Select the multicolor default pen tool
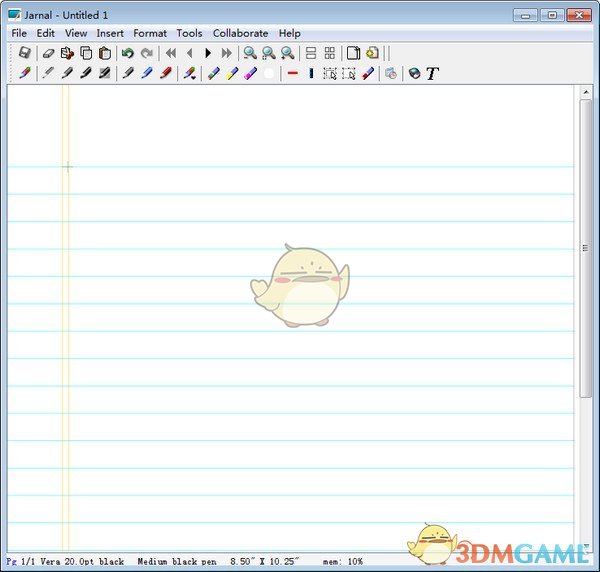The width and height of the screenshot is (600, 572). click(x=25, y=73)
